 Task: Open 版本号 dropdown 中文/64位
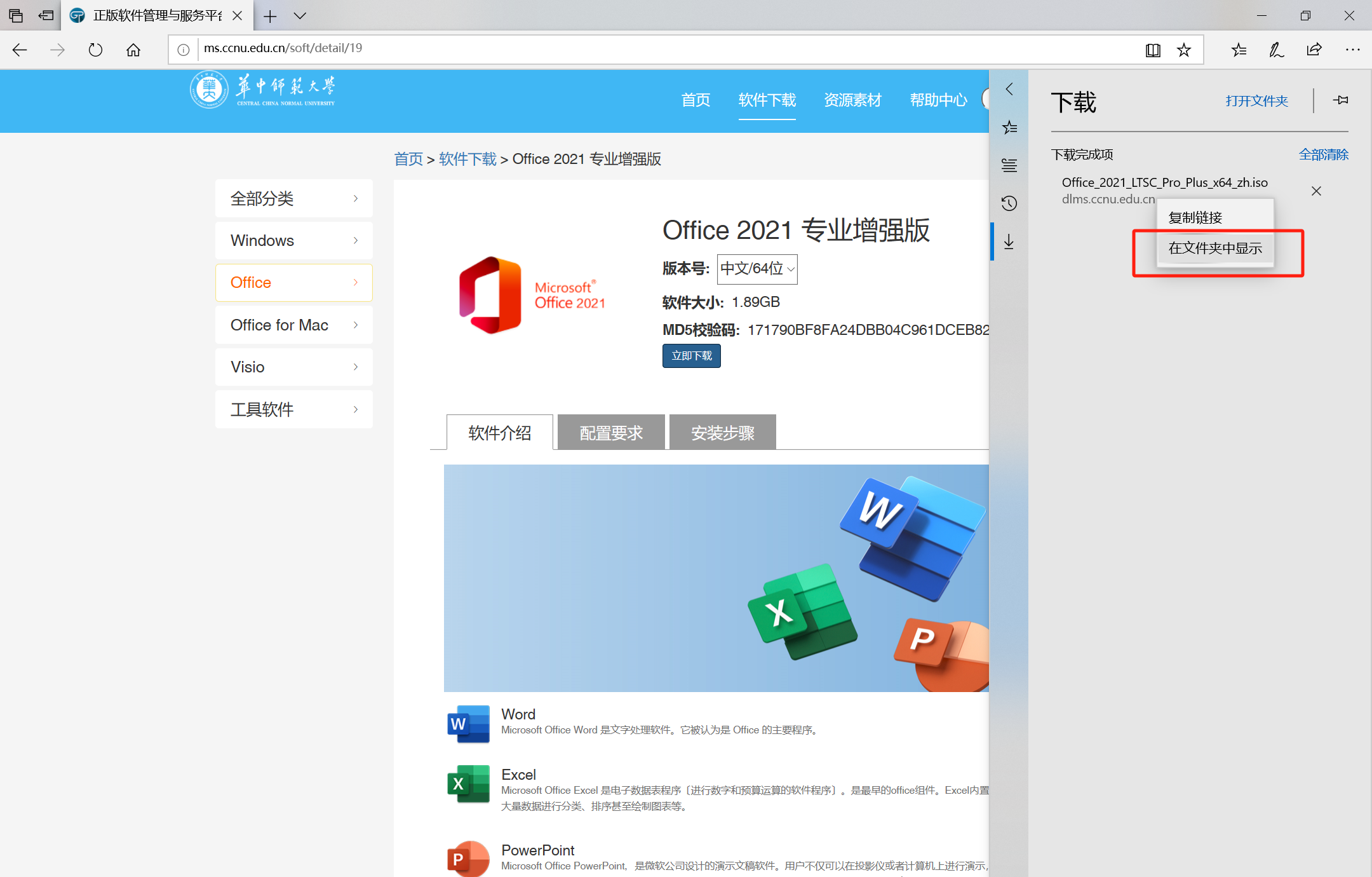pyautogui.click(x=757, y=269)
